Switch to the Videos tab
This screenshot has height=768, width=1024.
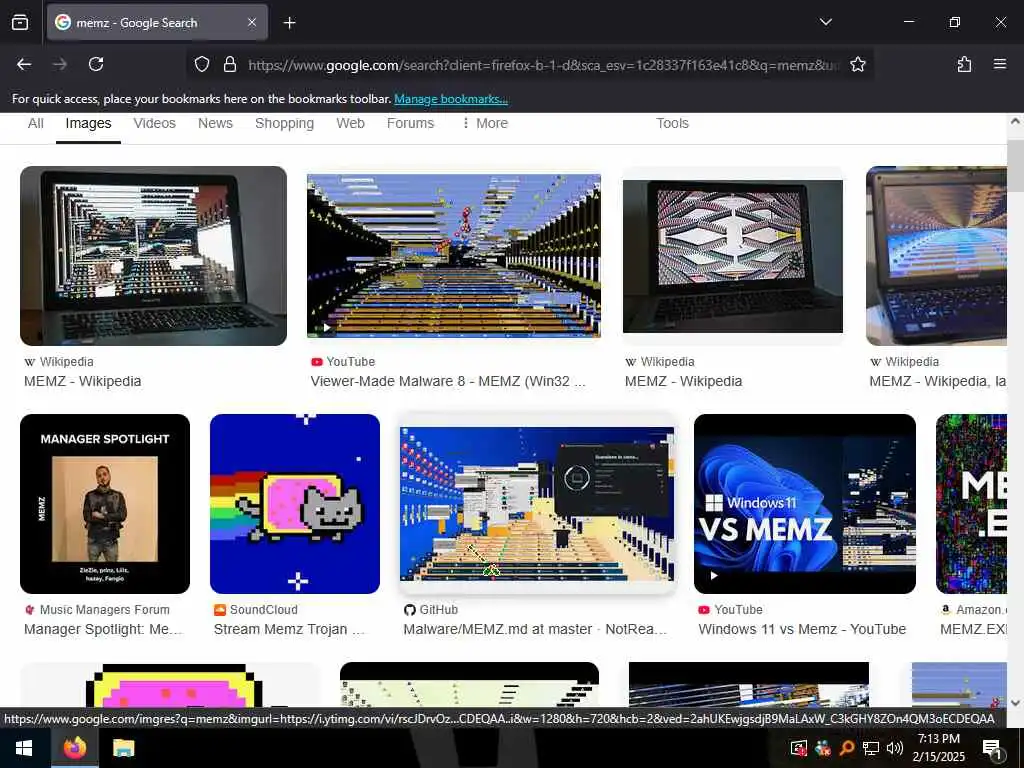[155, 123]
